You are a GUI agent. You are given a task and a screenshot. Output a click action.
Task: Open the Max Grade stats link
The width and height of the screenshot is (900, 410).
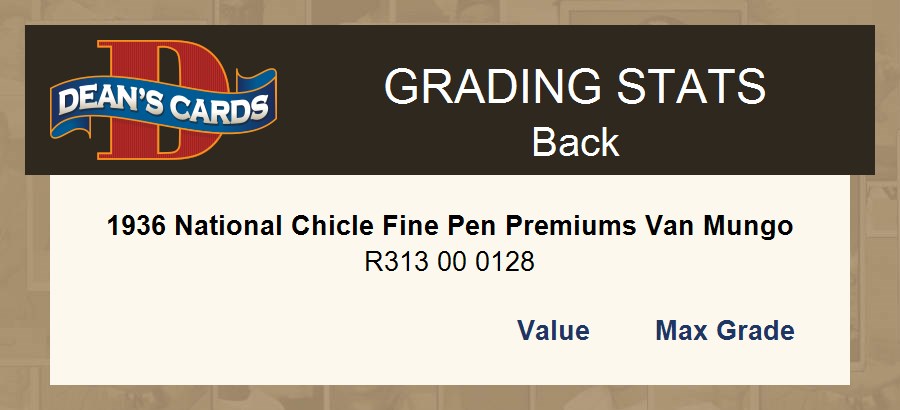click(725, 331)
